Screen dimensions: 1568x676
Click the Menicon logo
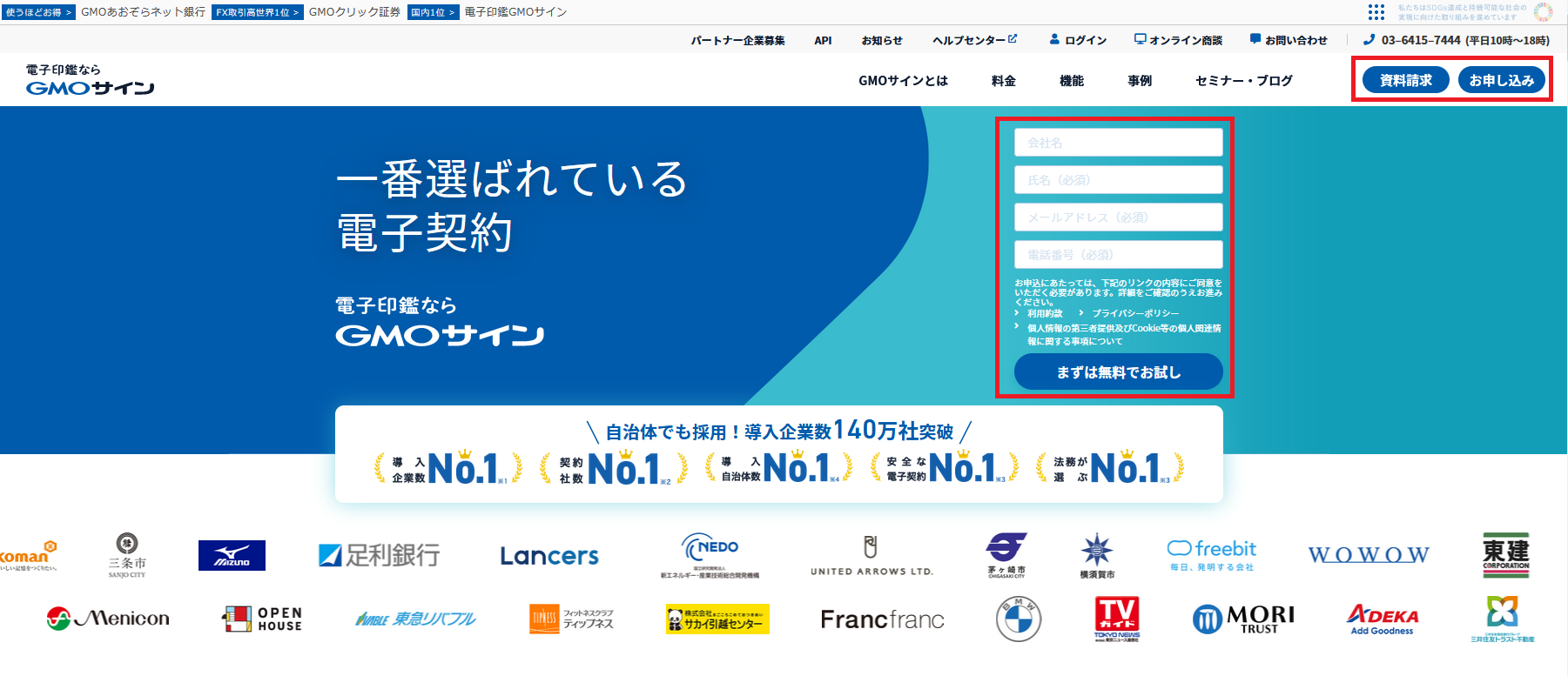(108, 619)
